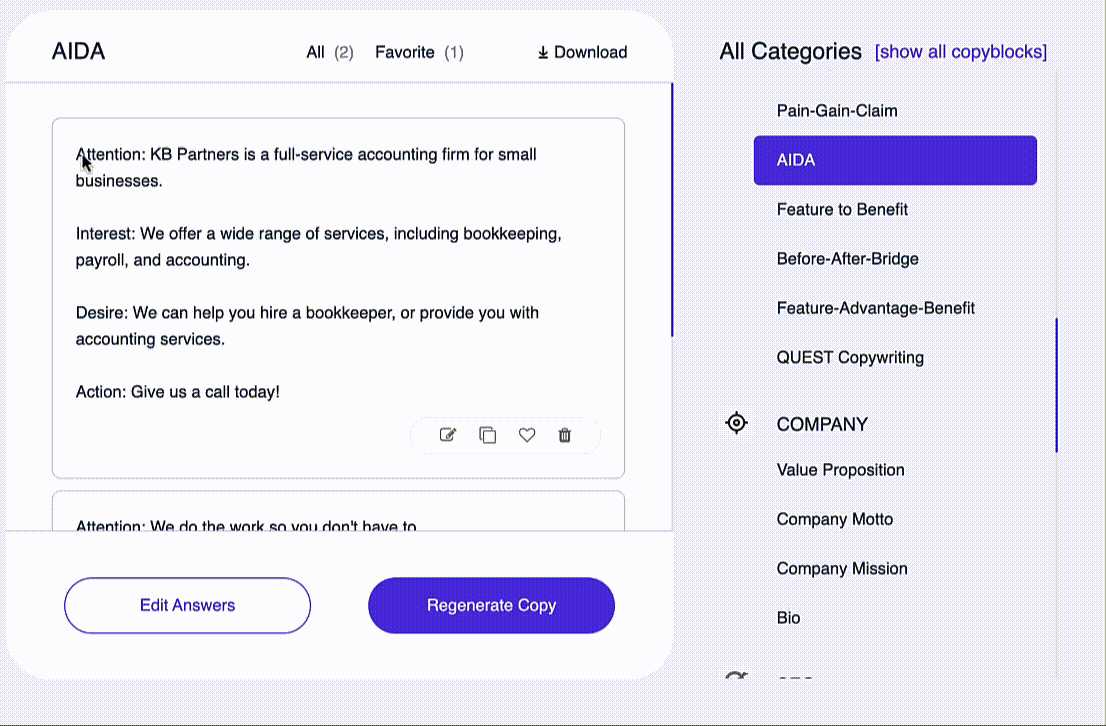Click the categories list scrollbar
This screenshot has height=726, width=1106.
click(1056, 385)
